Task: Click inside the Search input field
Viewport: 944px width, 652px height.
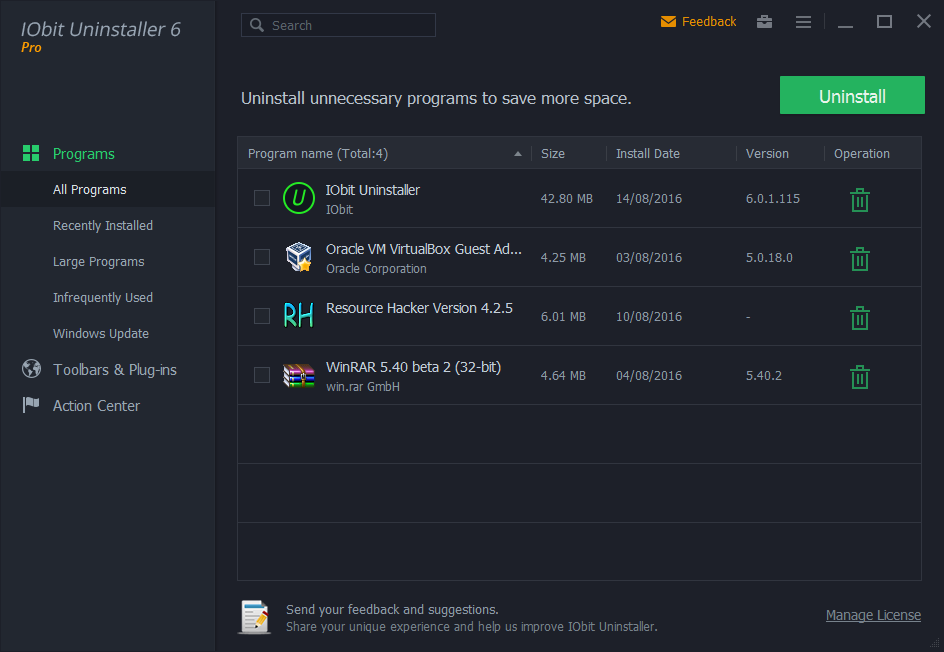Action: click(x=338, y=24)
